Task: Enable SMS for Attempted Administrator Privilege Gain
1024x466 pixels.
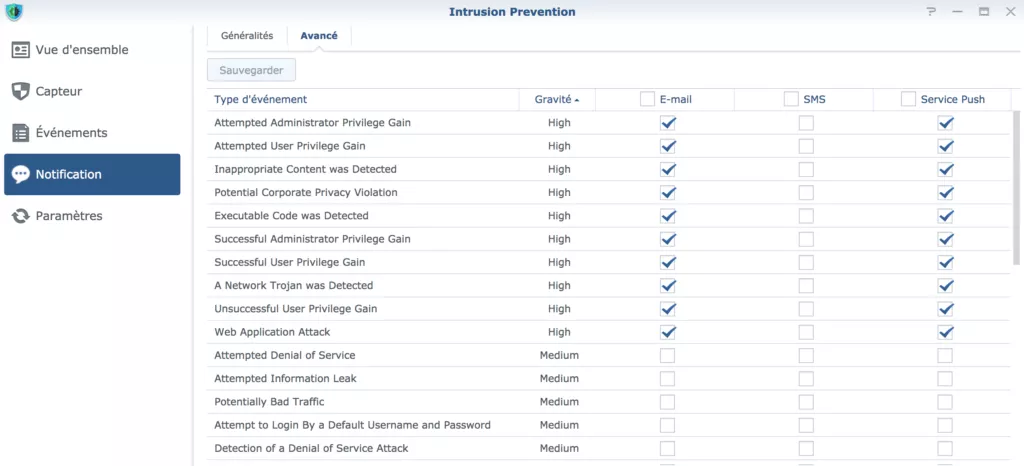Action: point(807,123)
